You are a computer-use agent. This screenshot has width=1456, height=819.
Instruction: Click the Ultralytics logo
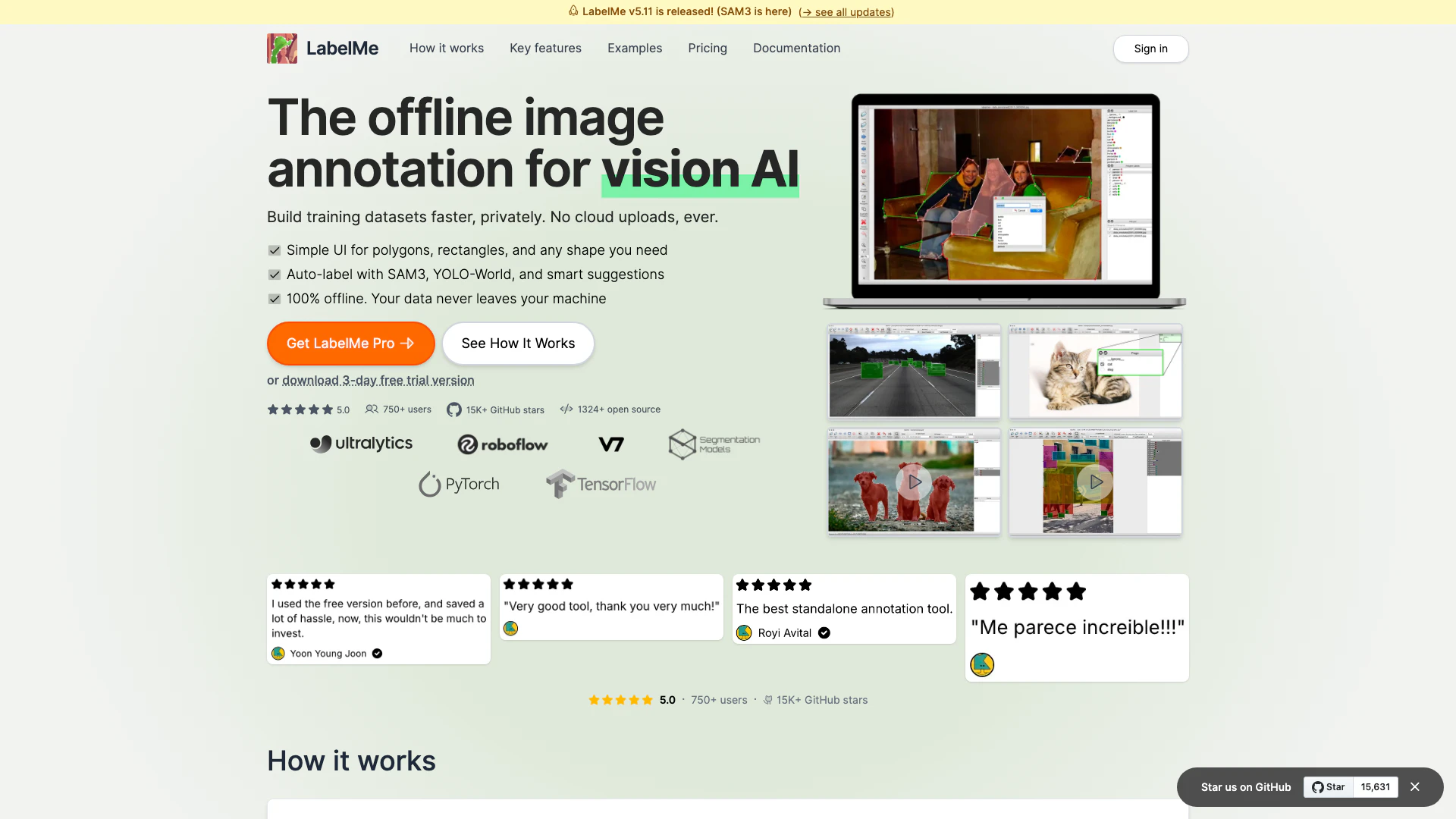tap(361, 444)
